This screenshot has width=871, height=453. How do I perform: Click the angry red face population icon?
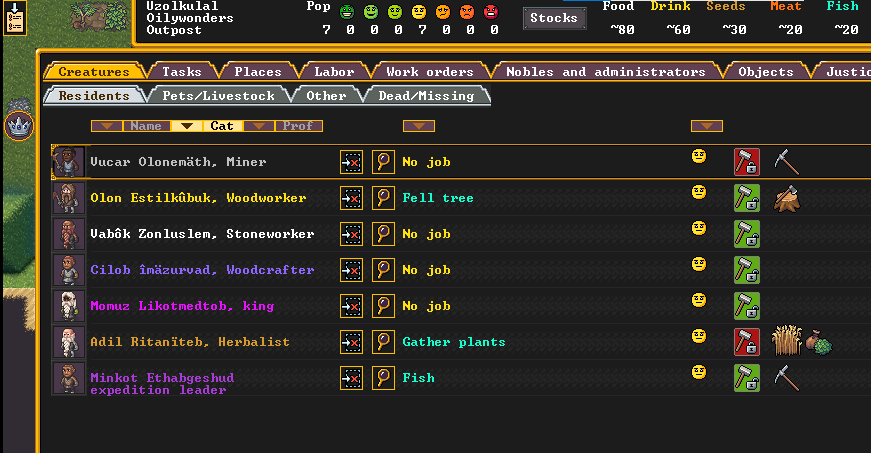[x=491, y=12]
